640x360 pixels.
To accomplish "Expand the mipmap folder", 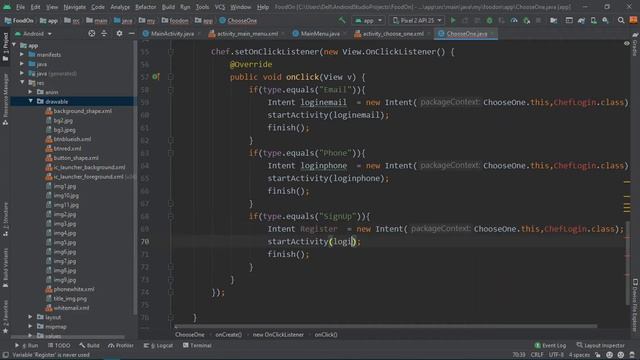I will (31, 326).
